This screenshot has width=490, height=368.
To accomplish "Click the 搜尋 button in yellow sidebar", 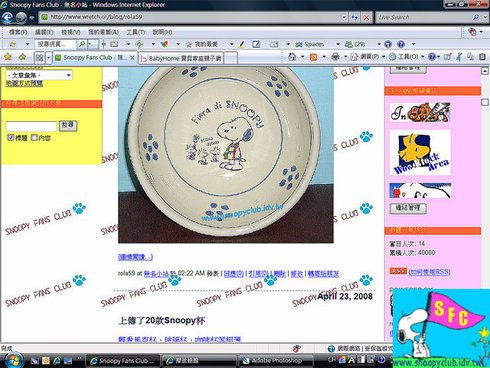I will pyautogui.click(x=68, y=125).
